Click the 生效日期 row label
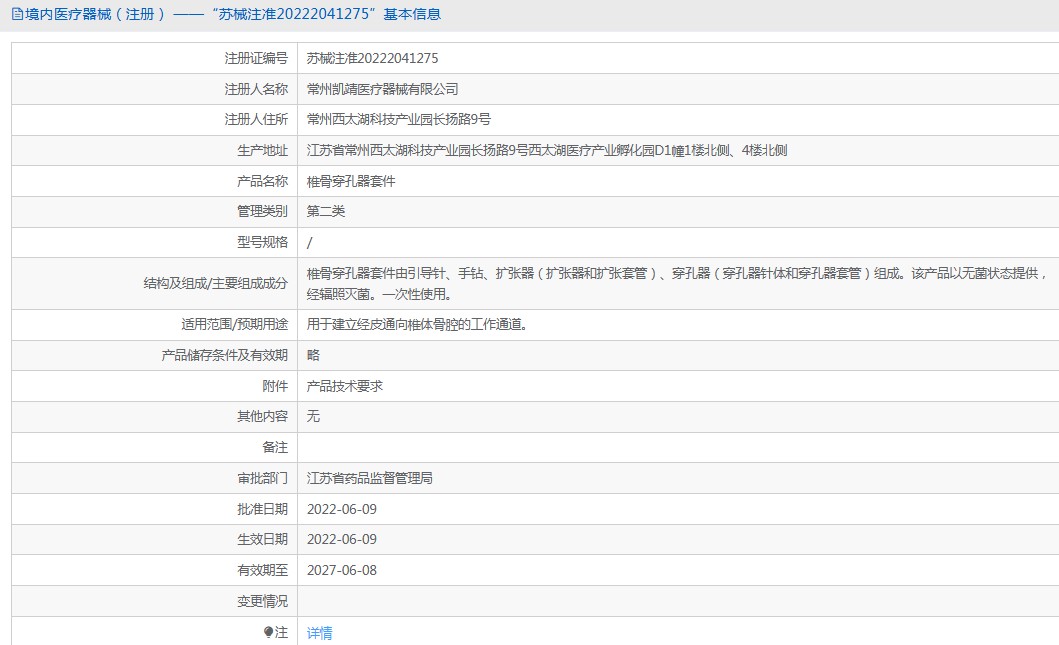Image resolution: width=1059 pixels, height=645 pixels. point(261,540)
